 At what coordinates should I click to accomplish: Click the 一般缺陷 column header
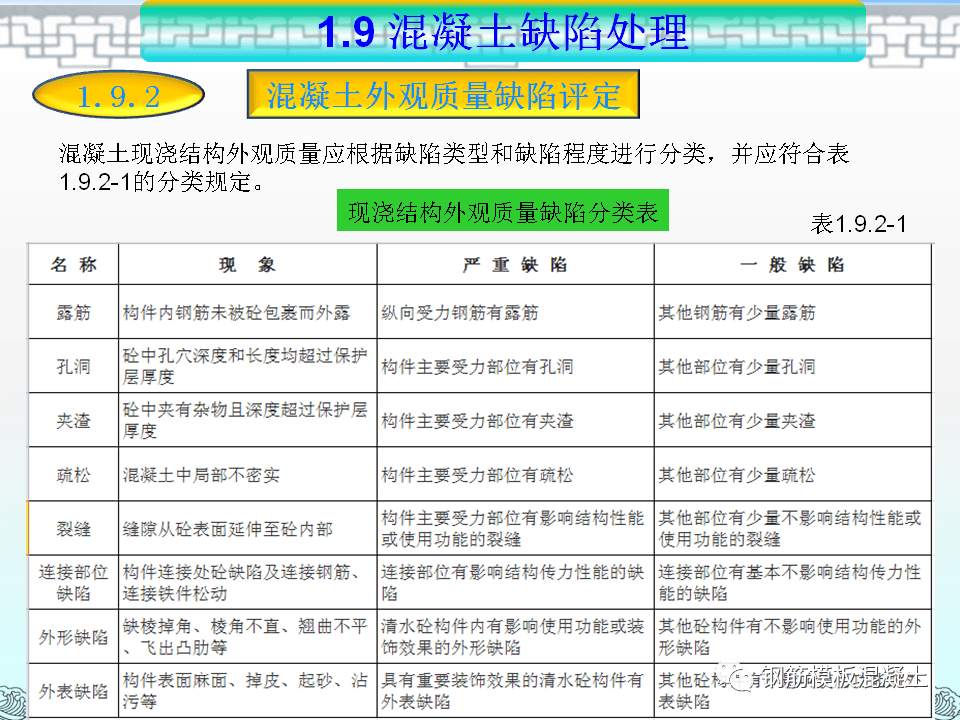click(792, 265)
